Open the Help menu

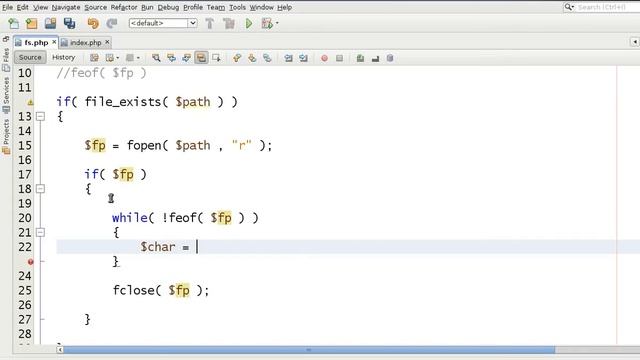point(284,7)
